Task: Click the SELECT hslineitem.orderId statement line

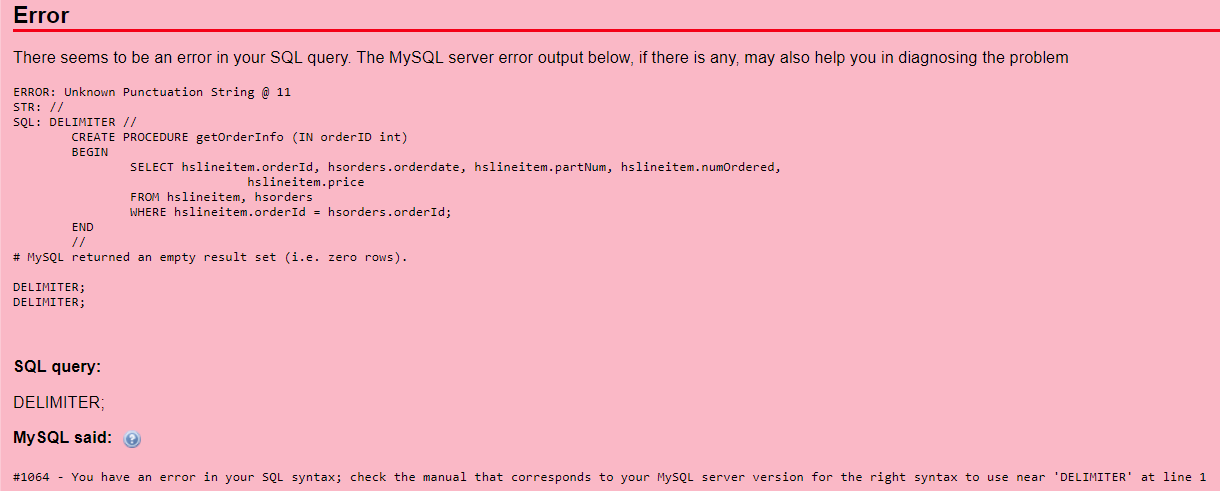Action: 455,167
